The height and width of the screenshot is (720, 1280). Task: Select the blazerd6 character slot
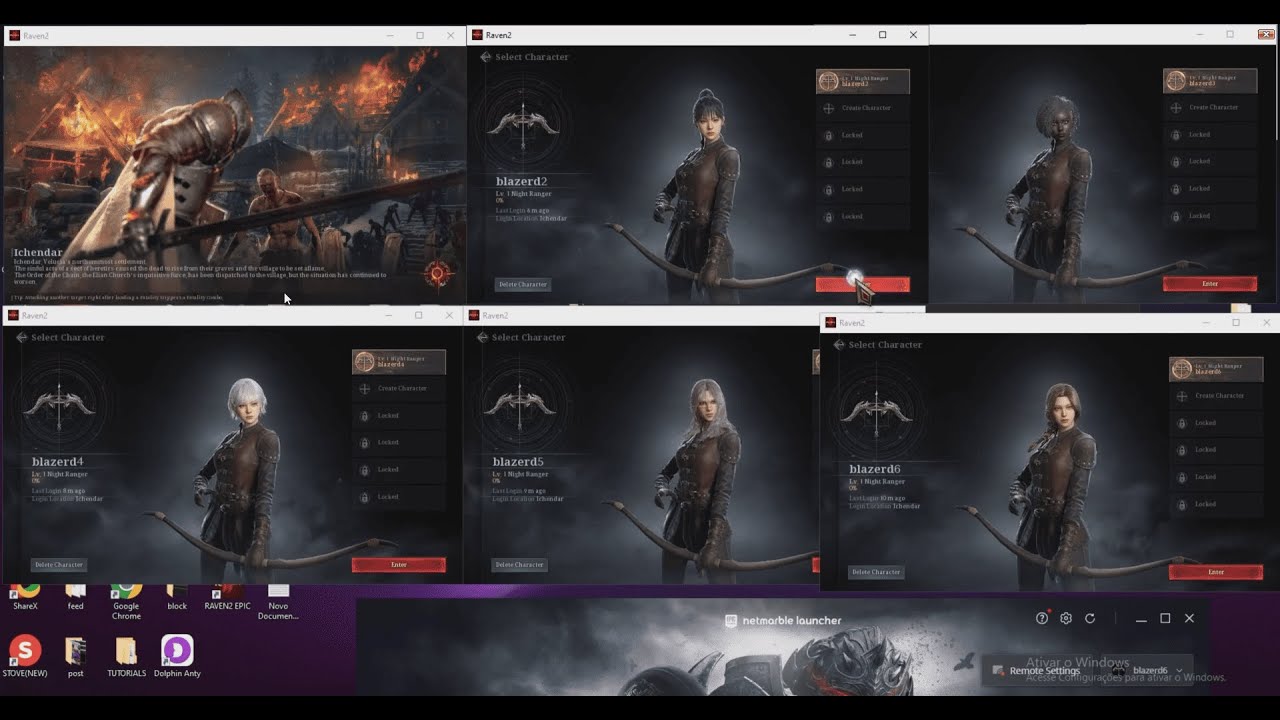[x=1216, y=368]
